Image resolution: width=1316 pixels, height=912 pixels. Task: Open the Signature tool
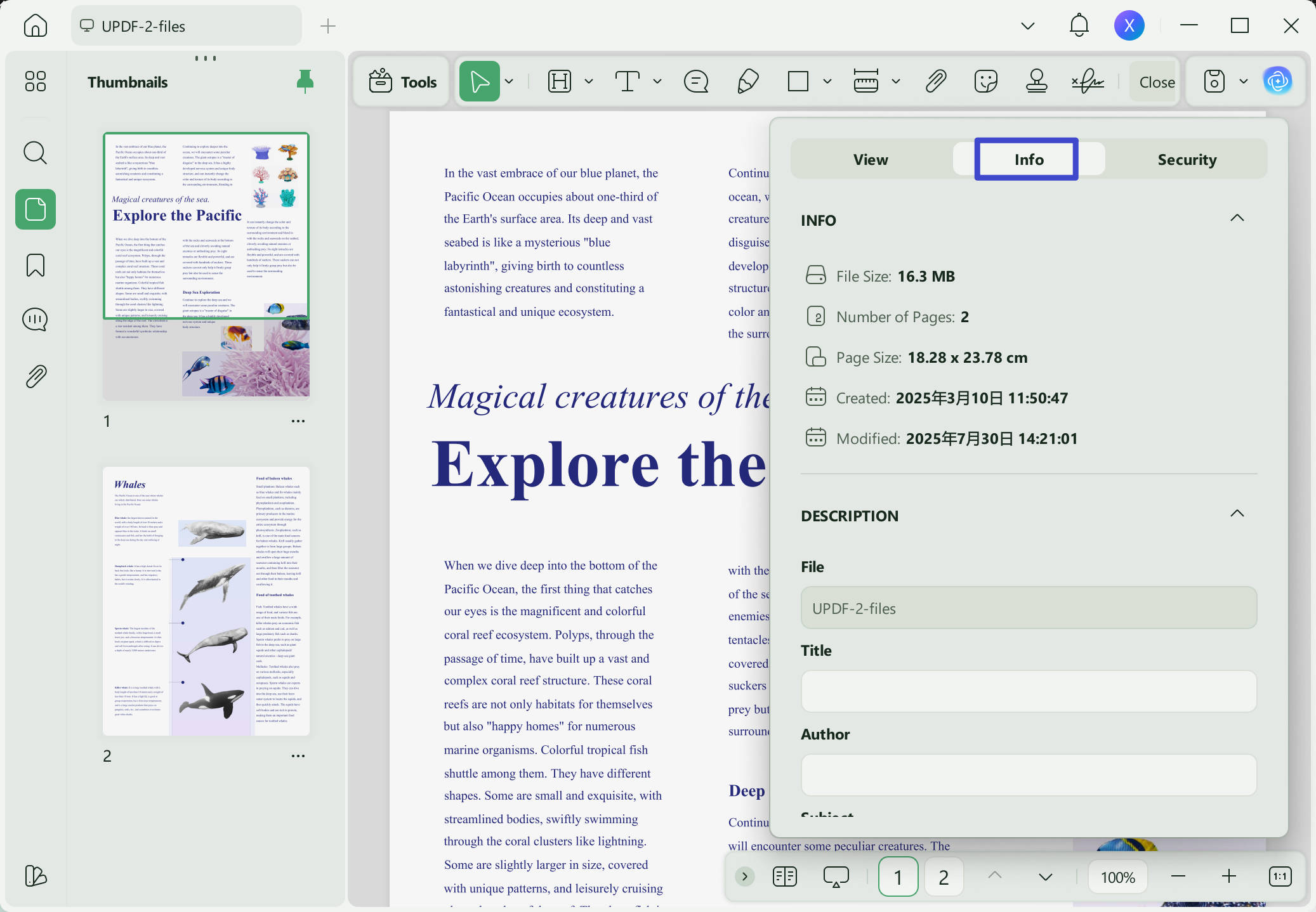[x=1088, y=81]
